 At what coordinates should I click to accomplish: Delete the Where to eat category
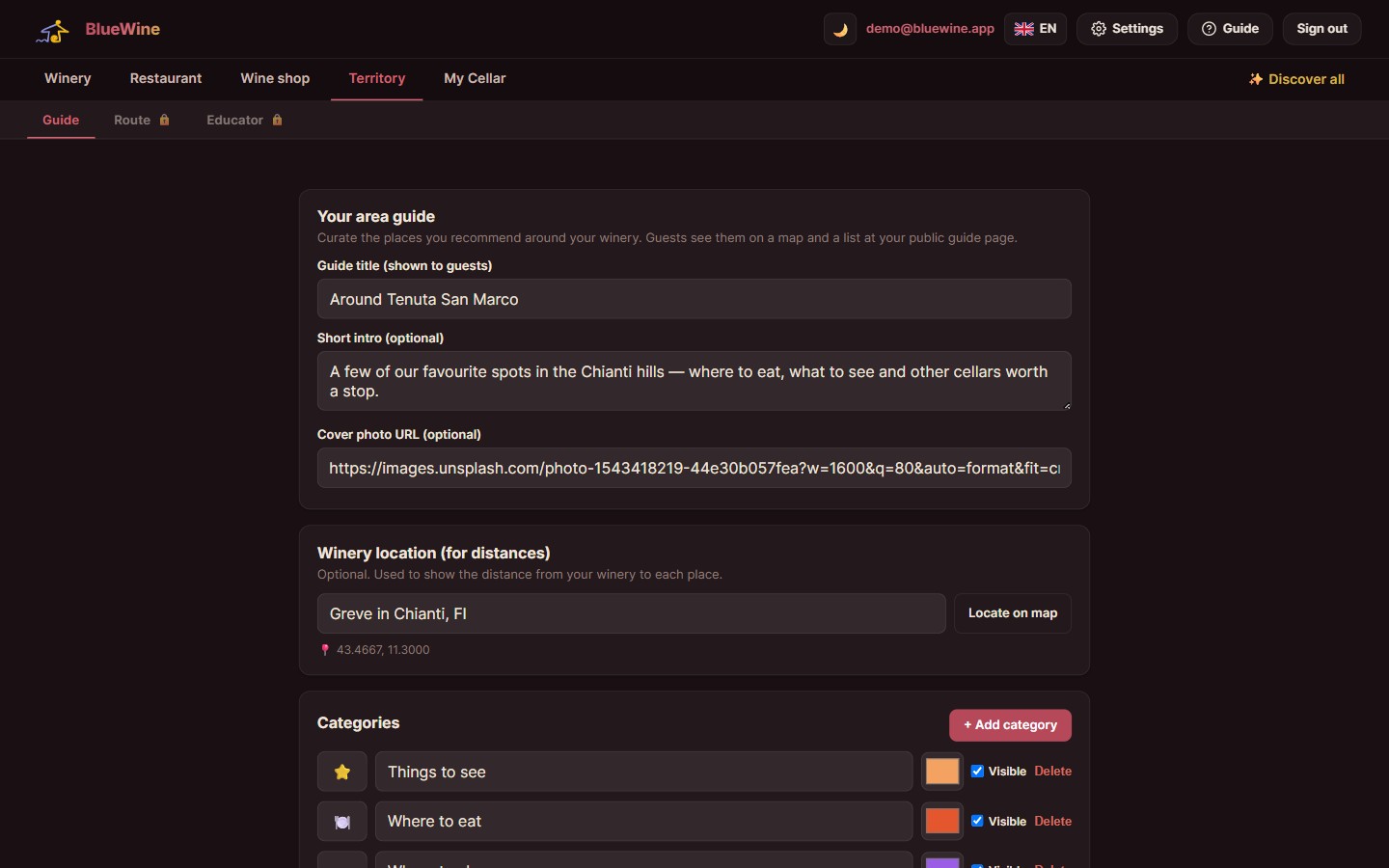coord(1052,822)
